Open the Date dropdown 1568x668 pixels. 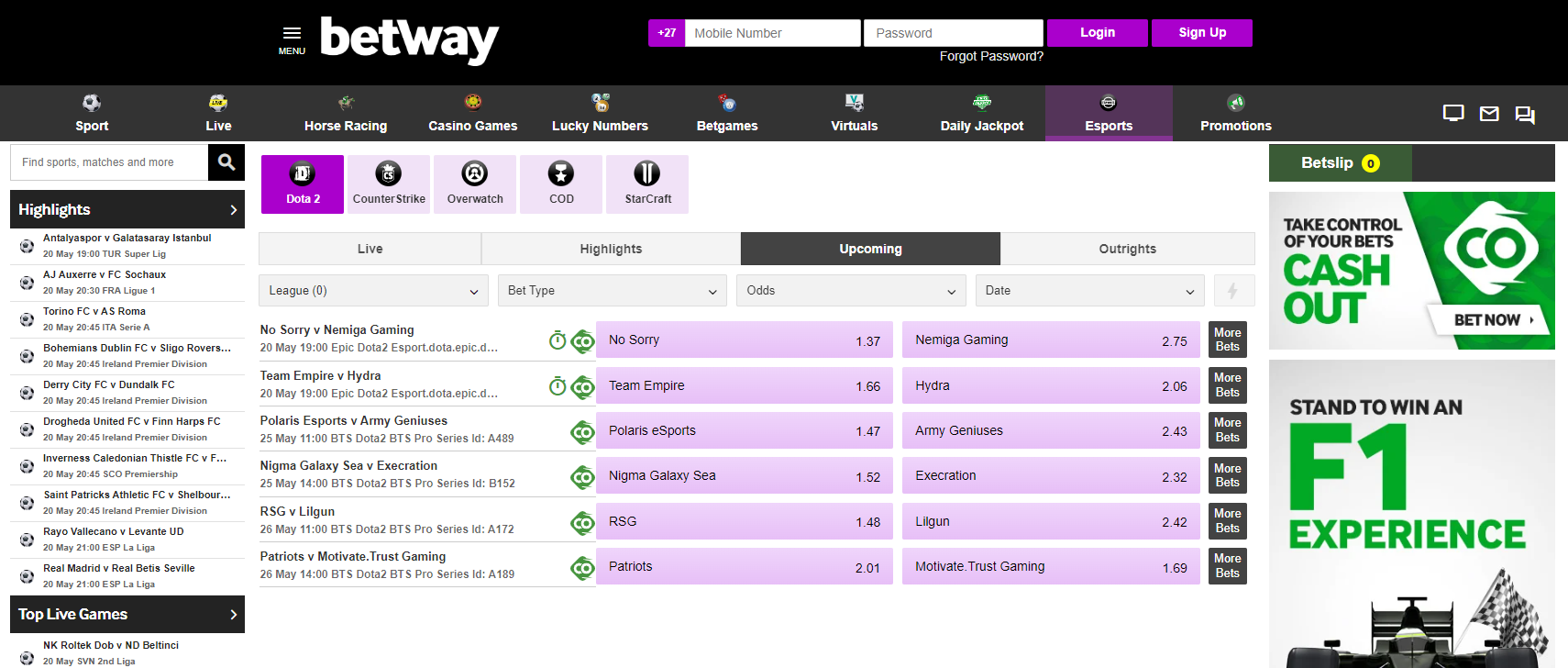tap(1090, 291)
